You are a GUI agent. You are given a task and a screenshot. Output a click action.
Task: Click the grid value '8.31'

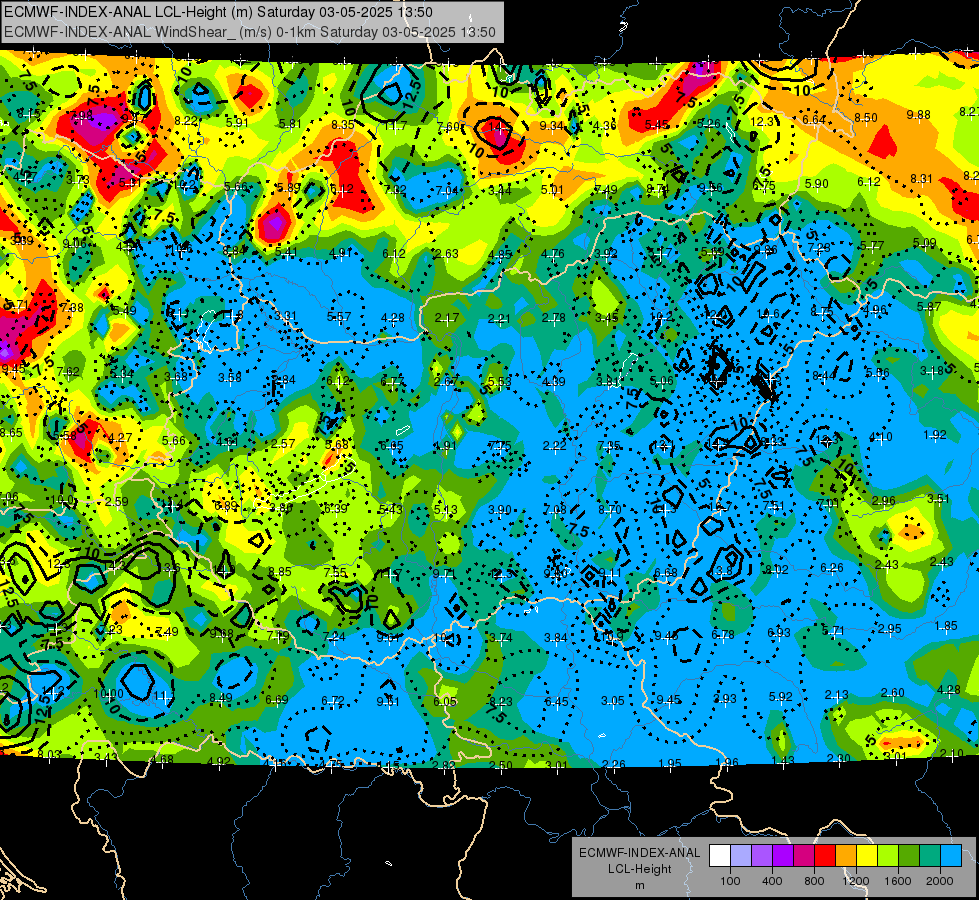pyautogui.click(x=922, y=179)
